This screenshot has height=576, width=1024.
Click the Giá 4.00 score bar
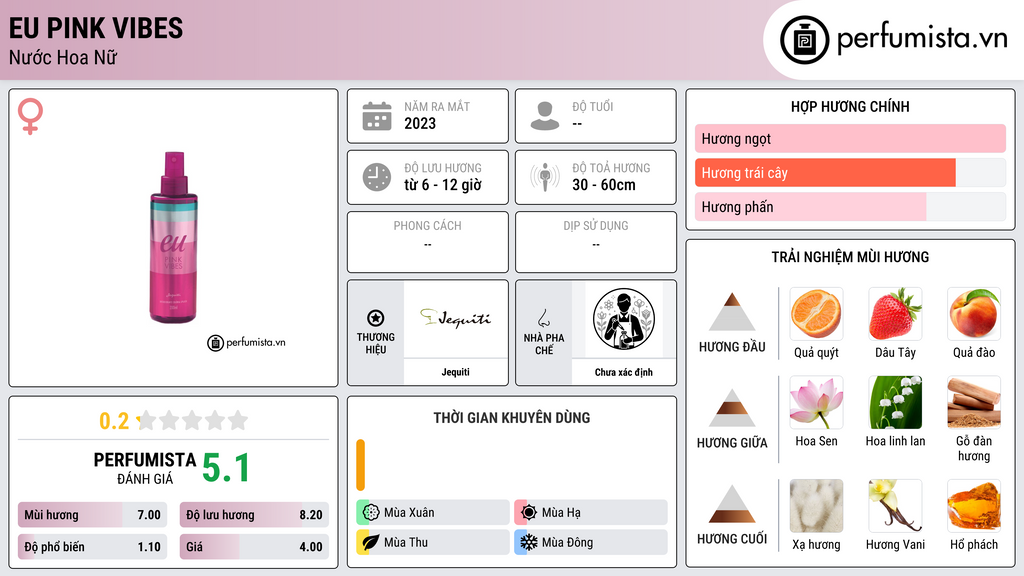254,547
